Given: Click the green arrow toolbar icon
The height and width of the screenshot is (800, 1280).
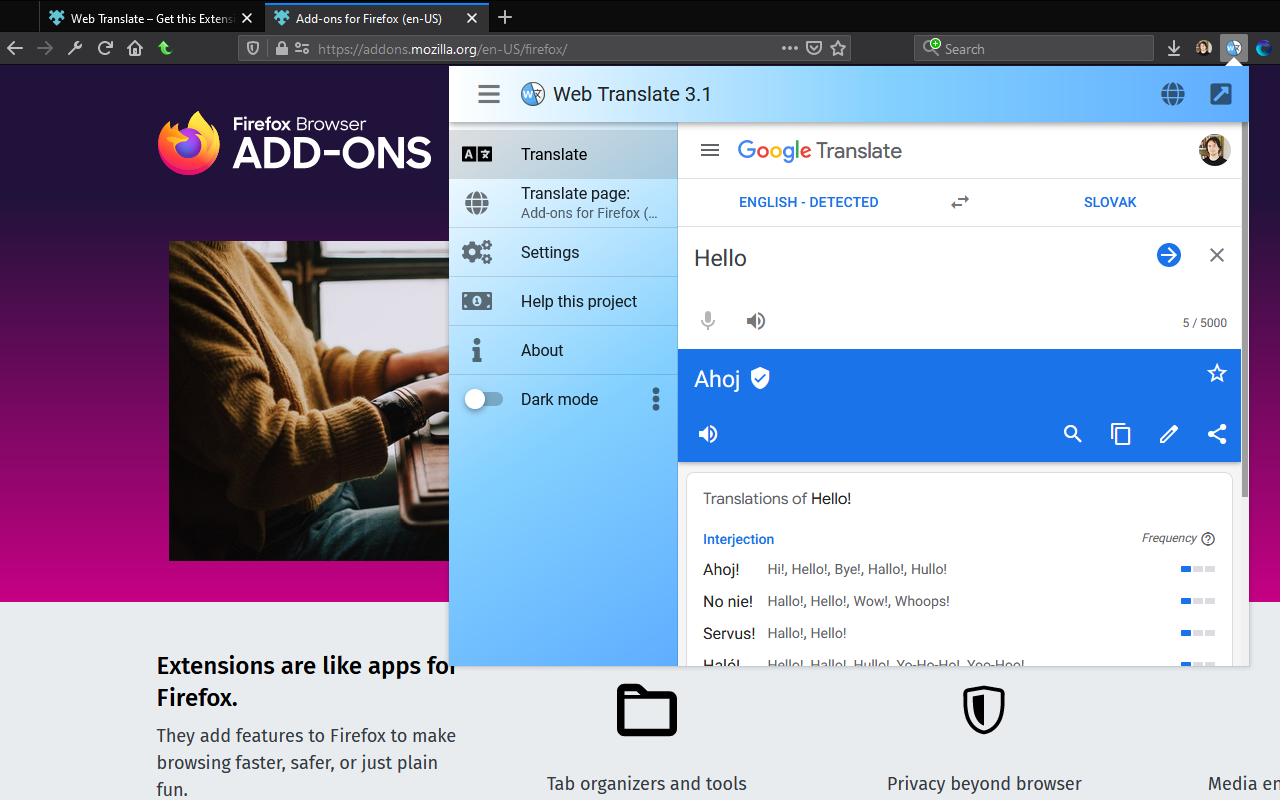Looking at the screenshot, I should [165, 48].
